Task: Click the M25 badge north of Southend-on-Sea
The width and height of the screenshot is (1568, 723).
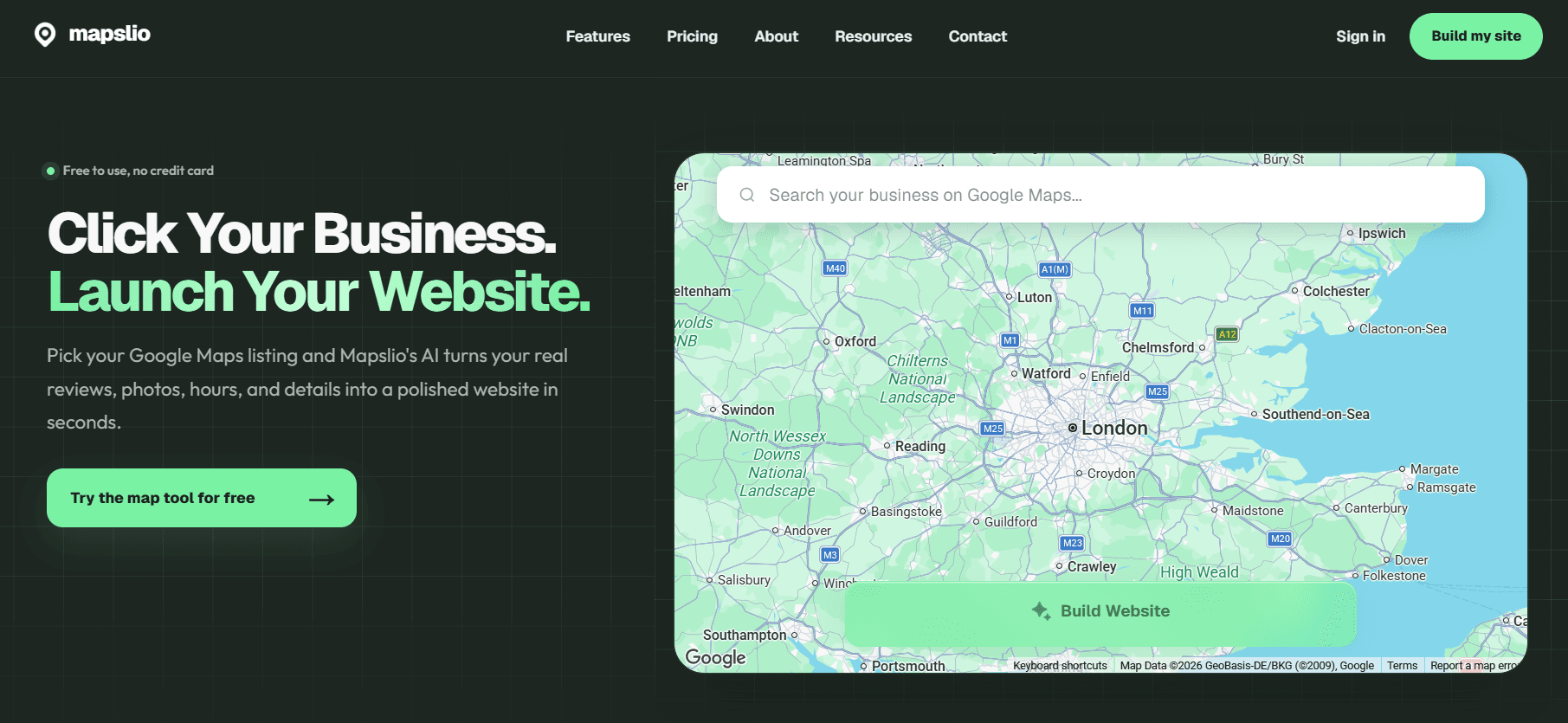Action: (x=1158, y=391)
